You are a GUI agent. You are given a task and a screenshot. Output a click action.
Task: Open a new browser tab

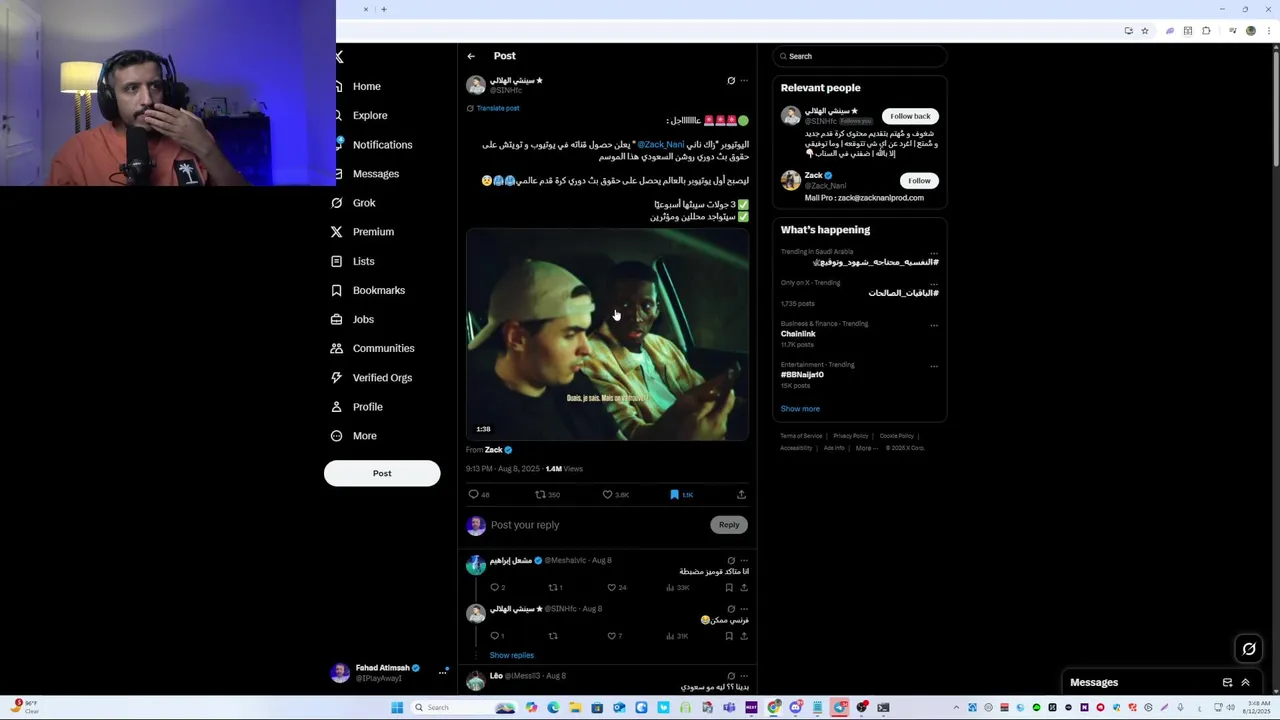[384, 9]
